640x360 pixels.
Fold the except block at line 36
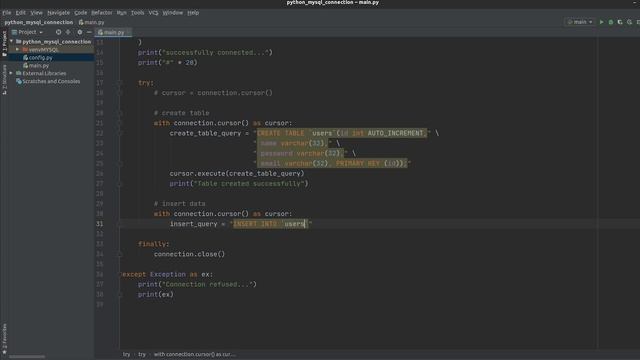(120, 274)
